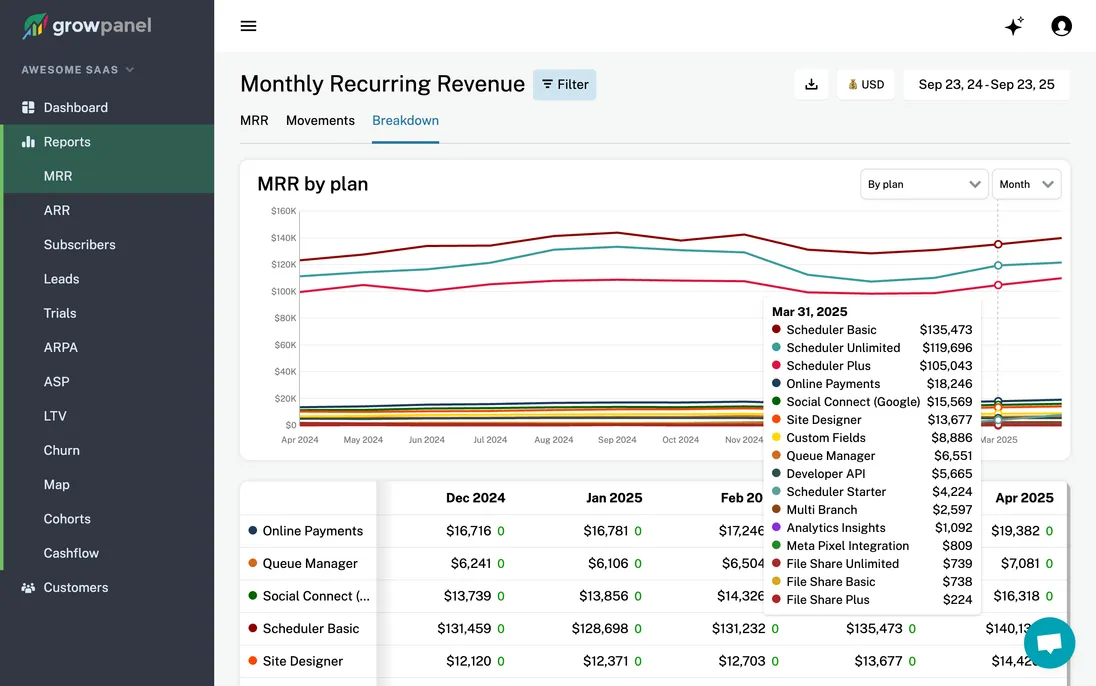This screenshot has height=686, width=1096.
Task: Open the date range picker
Action: tap(986, 85)
